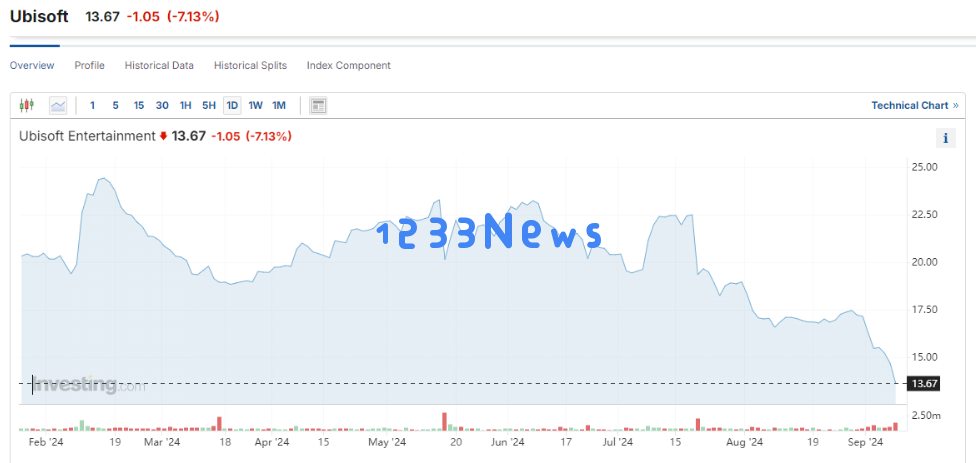This screenshot has width=976, height=463.
Task: Select the 5H interval
Action: pyautogui.click(x=209, y=105)
